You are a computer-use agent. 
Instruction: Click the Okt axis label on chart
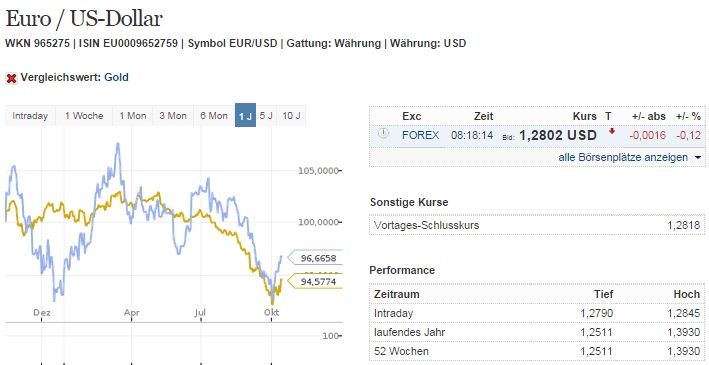272,312
